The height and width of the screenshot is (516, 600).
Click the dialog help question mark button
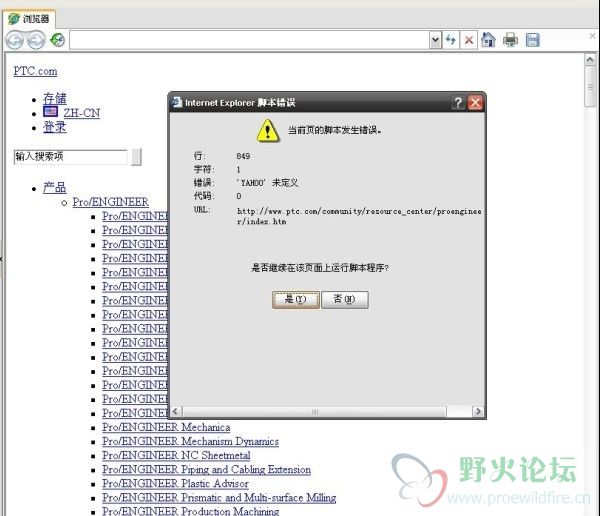coord(458,103)
